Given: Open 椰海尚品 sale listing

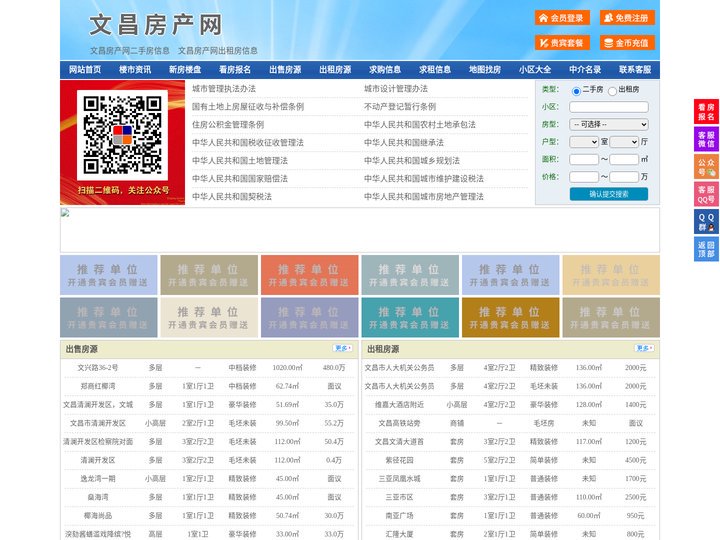Looking at the screenshot, I should [98, 516].
